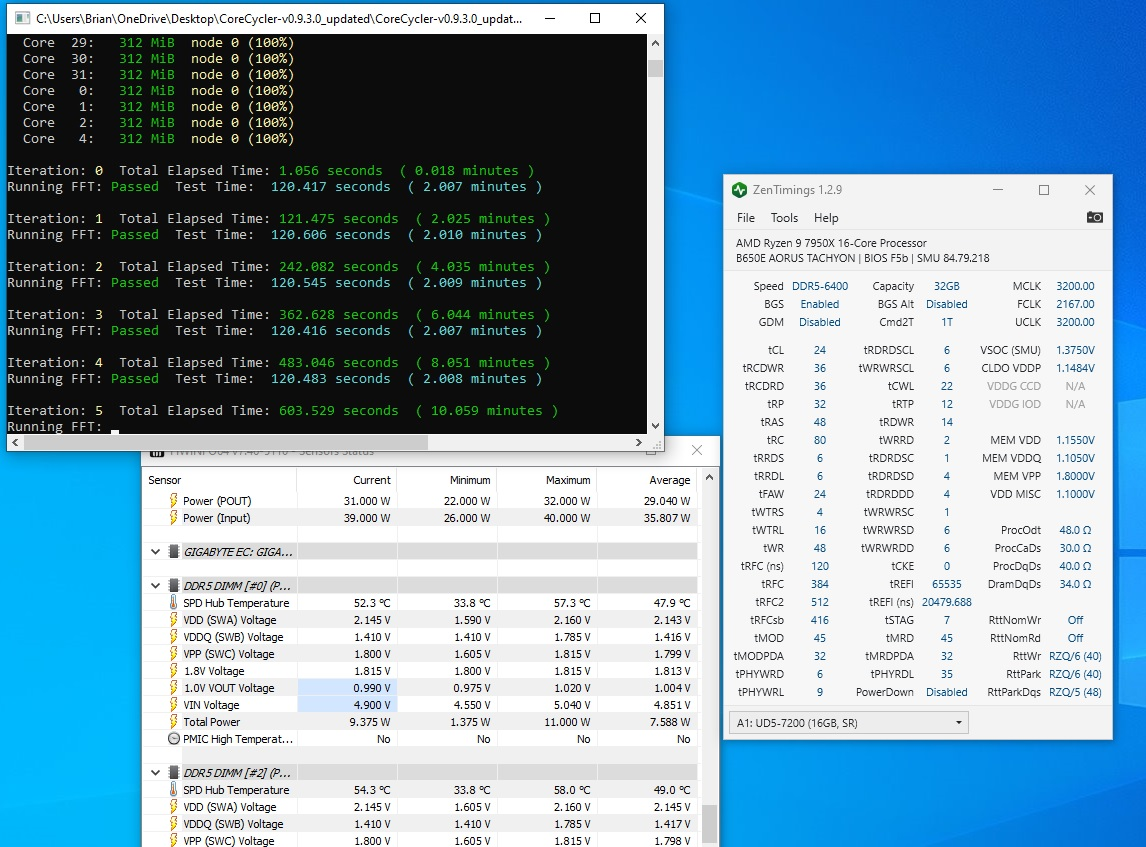Select the DDR5-6400 speed value in ZenTimings
The width and height of the screenshot is (1146, 847).
pyautogui.click(x=820, y=286)
